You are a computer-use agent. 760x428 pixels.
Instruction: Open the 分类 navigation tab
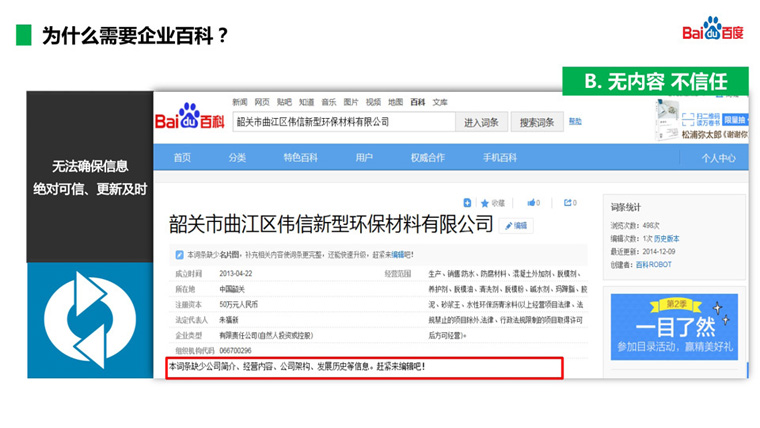click(237, 158)
